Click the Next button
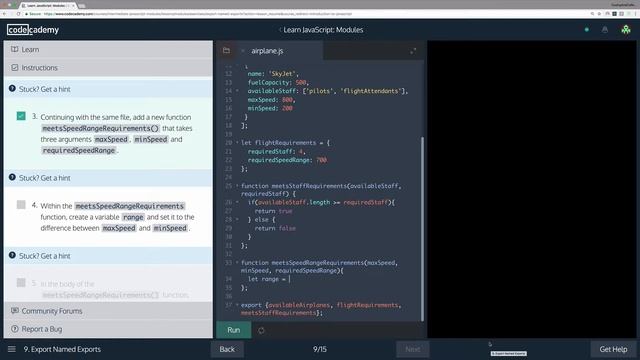 tap(413, 349)
